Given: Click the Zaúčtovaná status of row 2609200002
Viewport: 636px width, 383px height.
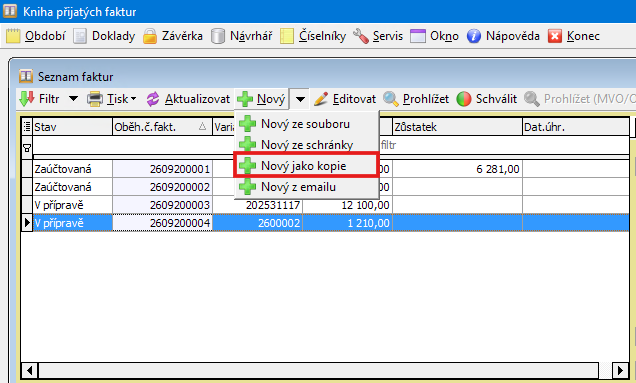Looking at the screenshot, I should (63, 187).
